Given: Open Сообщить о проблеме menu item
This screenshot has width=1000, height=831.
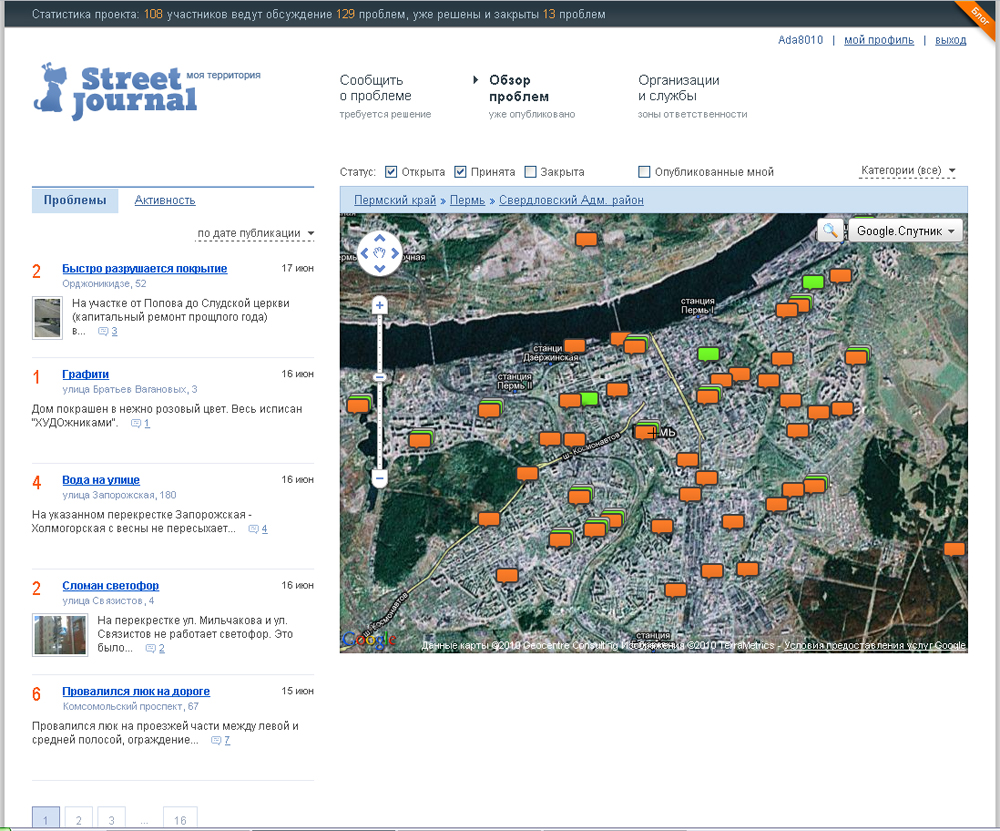Looking at the screenshot, I should [375, 88].
